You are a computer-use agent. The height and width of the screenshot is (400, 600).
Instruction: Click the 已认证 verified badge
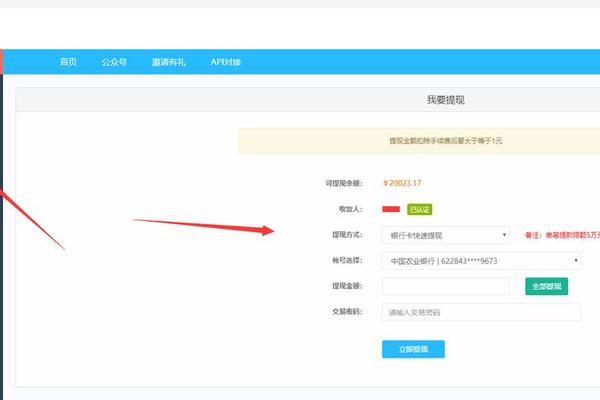(x=419, y=209)
